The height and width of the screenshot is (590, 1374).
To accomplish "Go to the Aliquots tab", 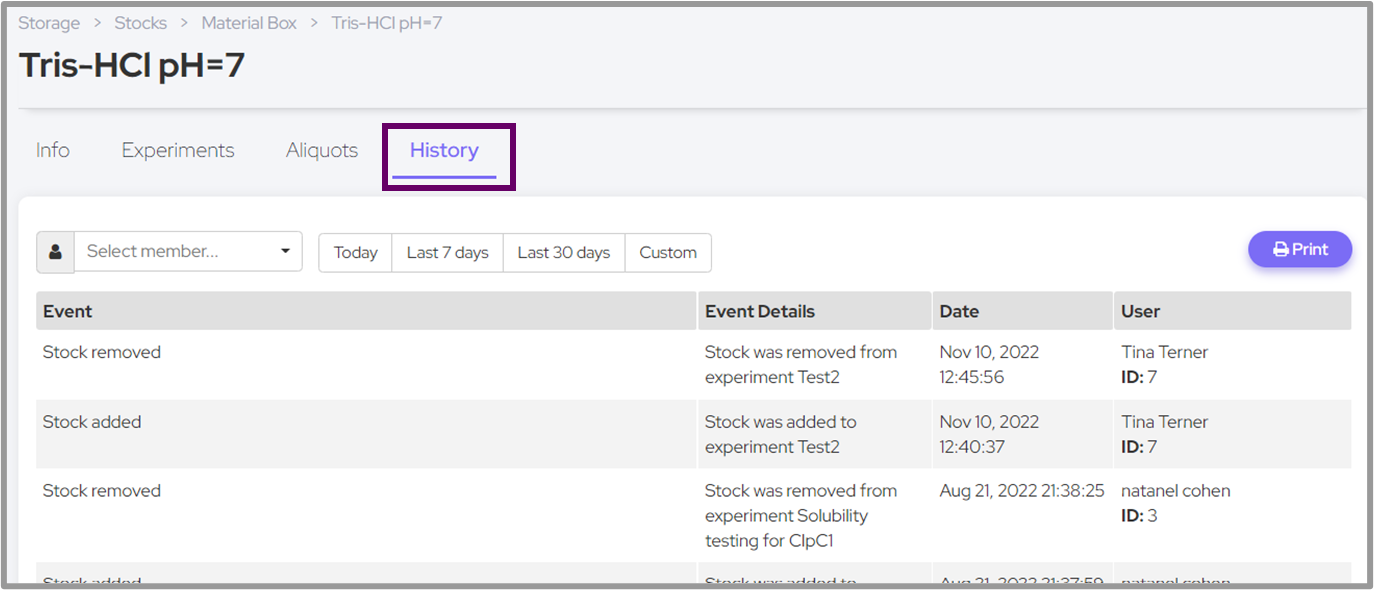I will (321, 151).
